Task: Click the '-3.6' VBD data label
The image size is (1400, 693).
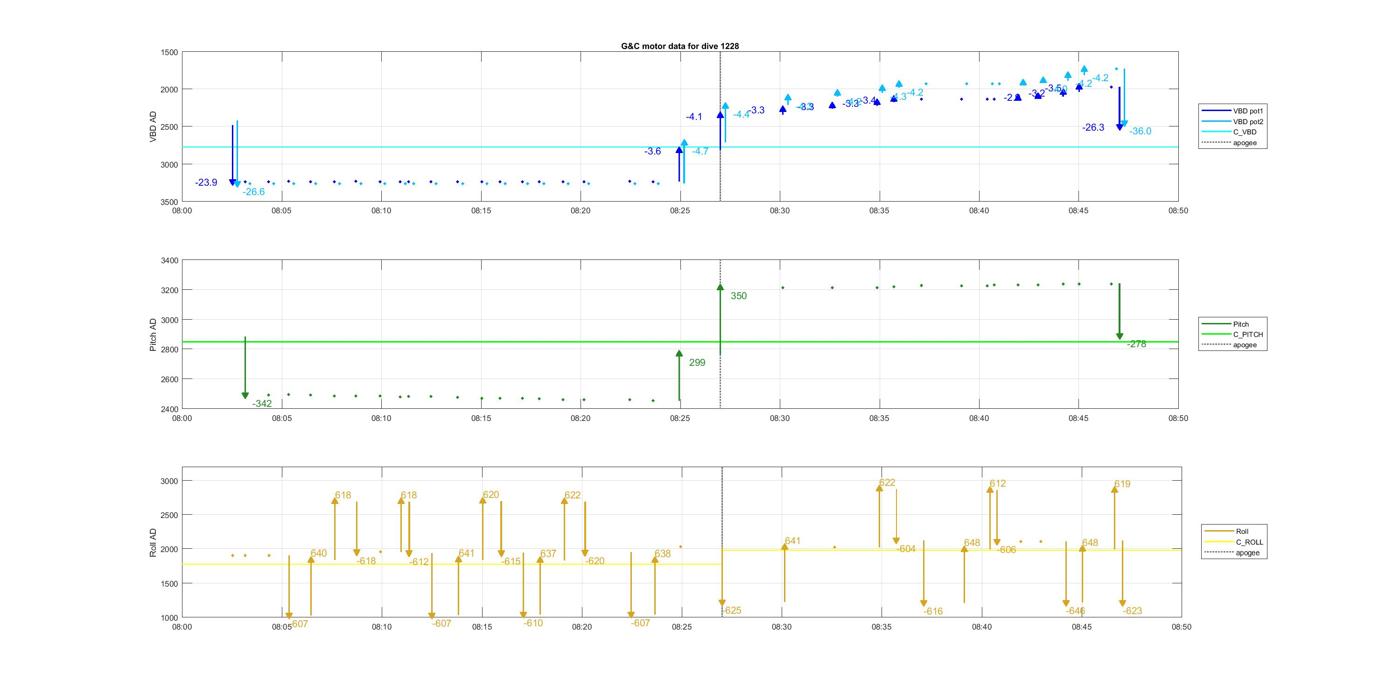Action: (652, 152)
